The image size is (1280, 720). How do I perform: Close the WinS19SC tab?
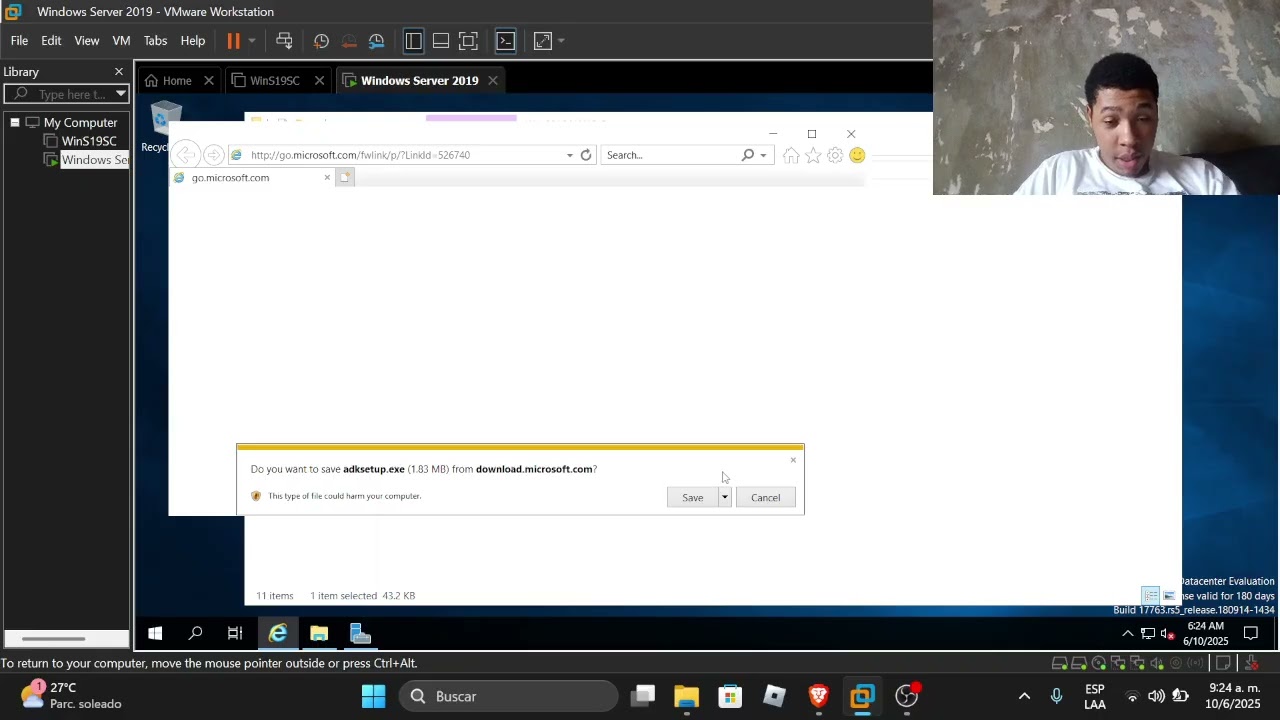pos(319,81)
